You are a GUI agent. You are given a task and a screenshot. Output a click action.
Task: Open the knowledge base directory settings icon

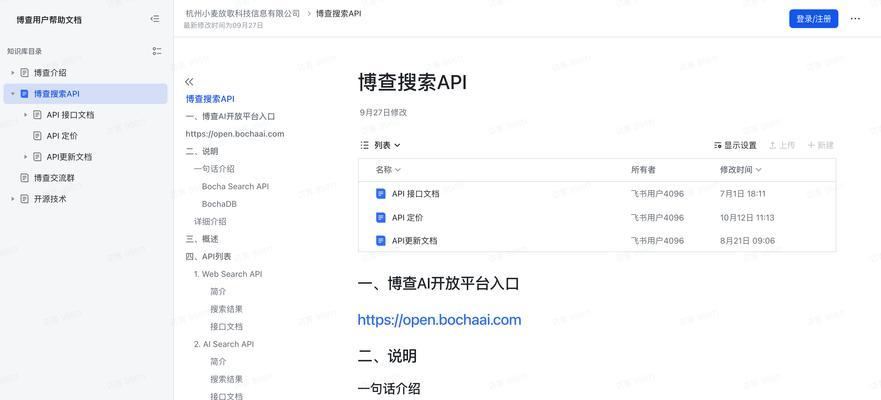pyautogui.click(x=157, y=51)
